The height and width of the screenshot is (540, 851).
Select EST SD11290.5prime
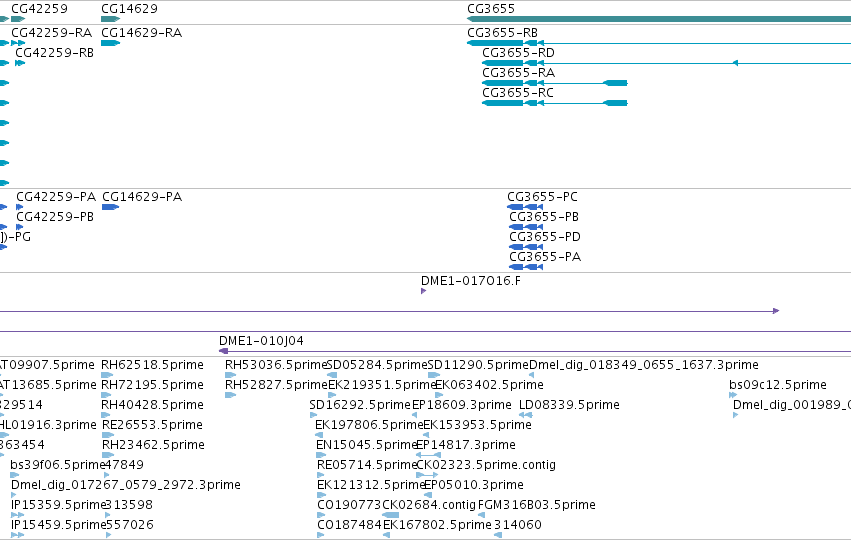(x=478, y=365)
